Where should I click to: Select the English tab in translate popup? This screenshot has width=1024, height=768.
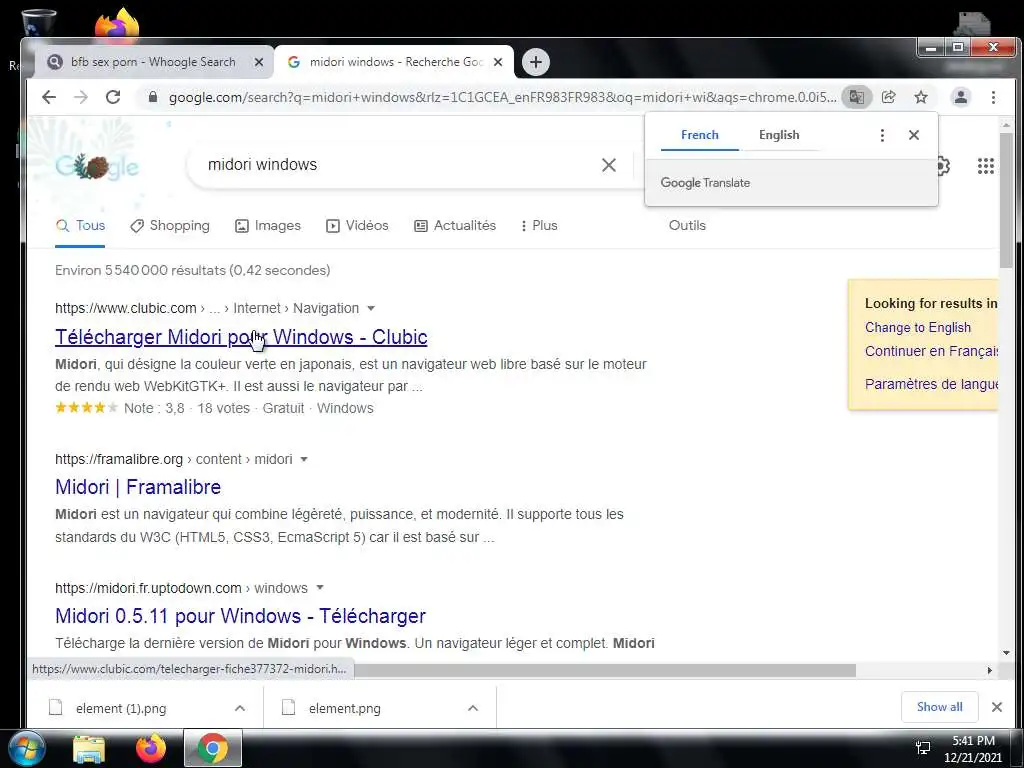[779, 135]
